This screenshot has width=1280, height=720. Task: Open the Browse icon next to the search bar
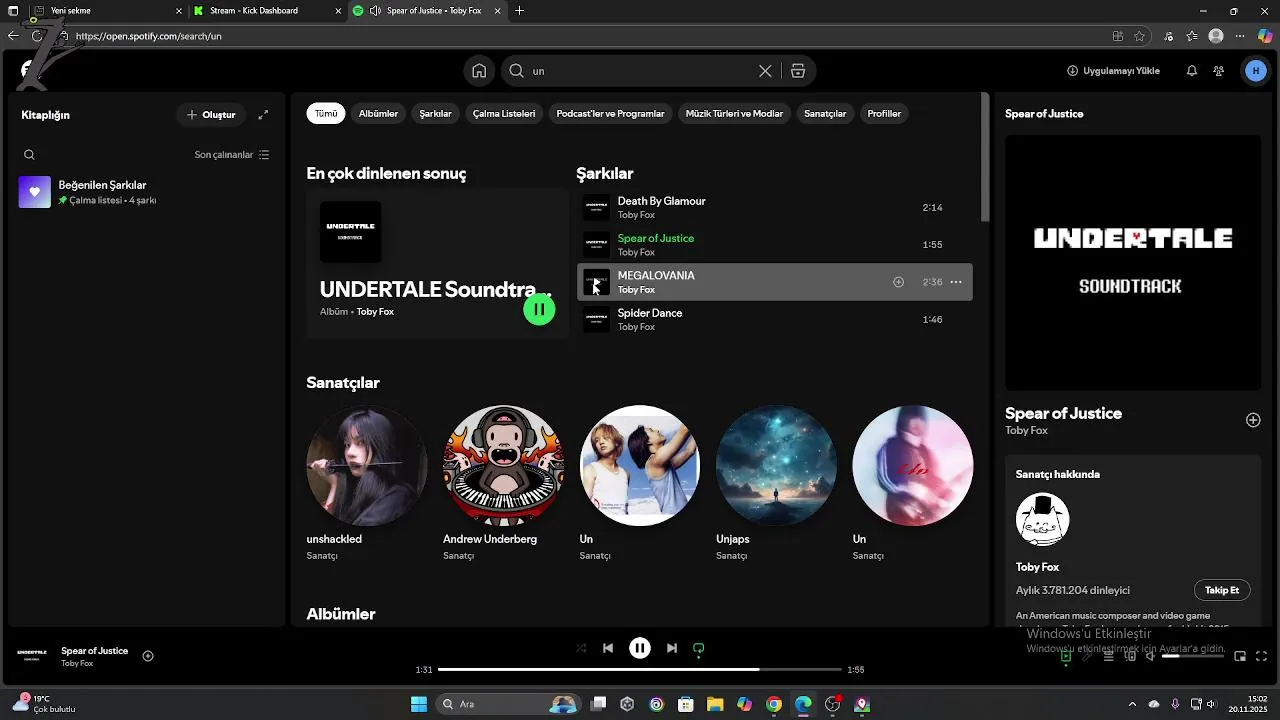pyautogui.click(x=798, y=71)
